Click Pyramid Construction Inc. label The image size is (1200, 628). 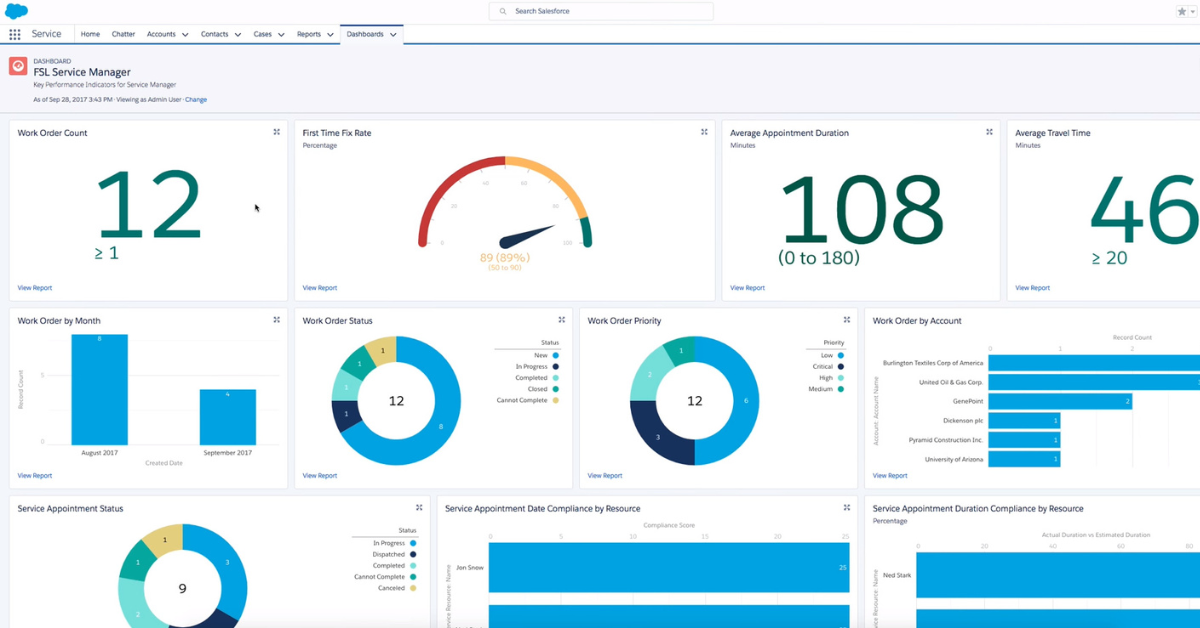click(946, 440)
